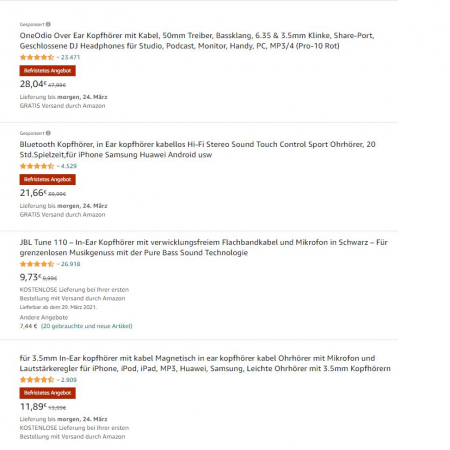The width and height of the screenshot is (450, 450).
Task: Click the info icon next to first Gesponsert label
Action: click(x=48, y=24)
